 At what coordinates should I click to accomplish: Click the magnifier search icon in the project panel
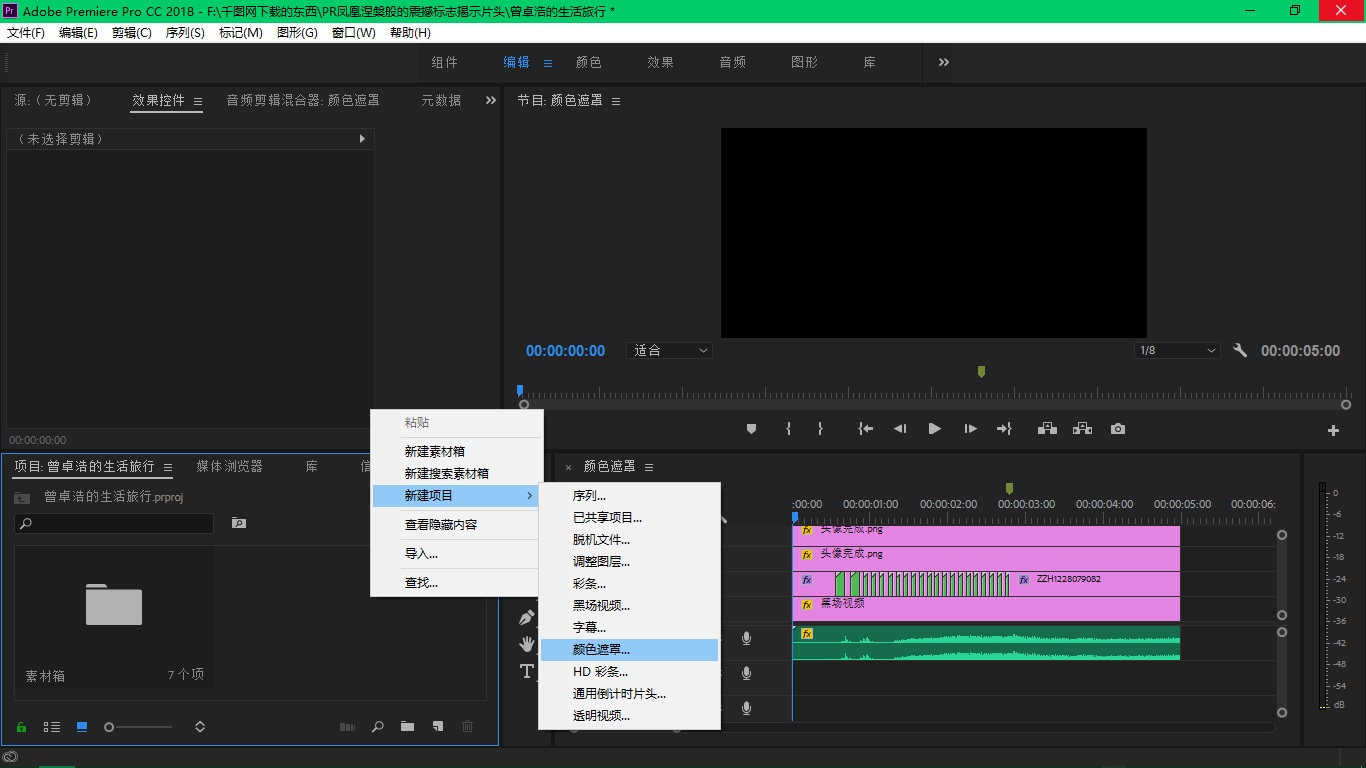pyautogui.click(x=378, y=726)
